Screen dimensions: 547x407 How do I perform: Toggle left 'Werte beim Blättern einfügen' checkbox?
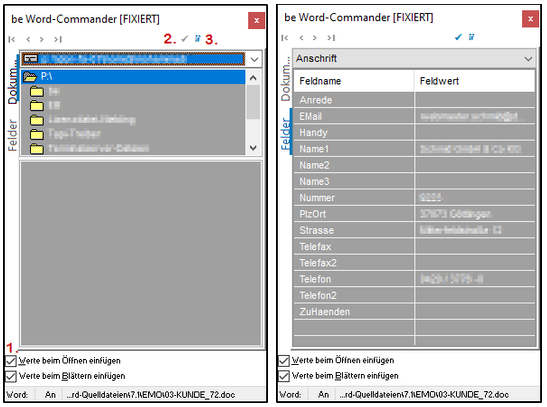click(x=11, y=376)
